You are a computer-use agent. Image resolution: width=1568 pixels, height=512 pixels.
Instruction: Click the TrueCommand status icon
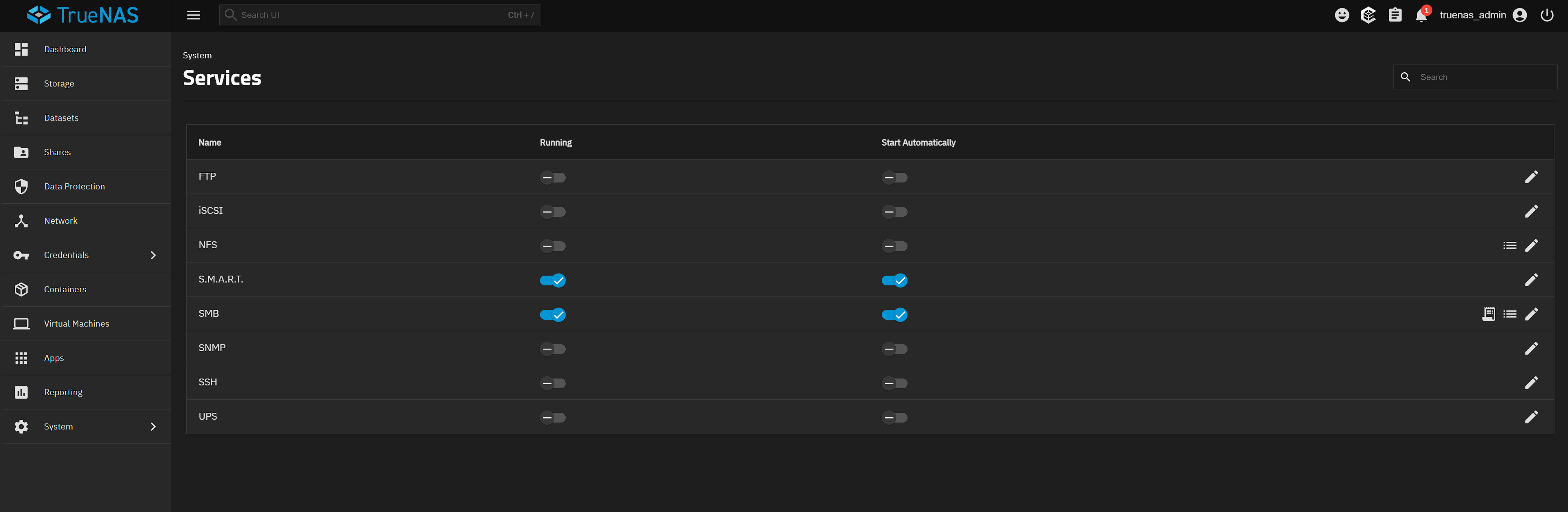point(1368,15)
